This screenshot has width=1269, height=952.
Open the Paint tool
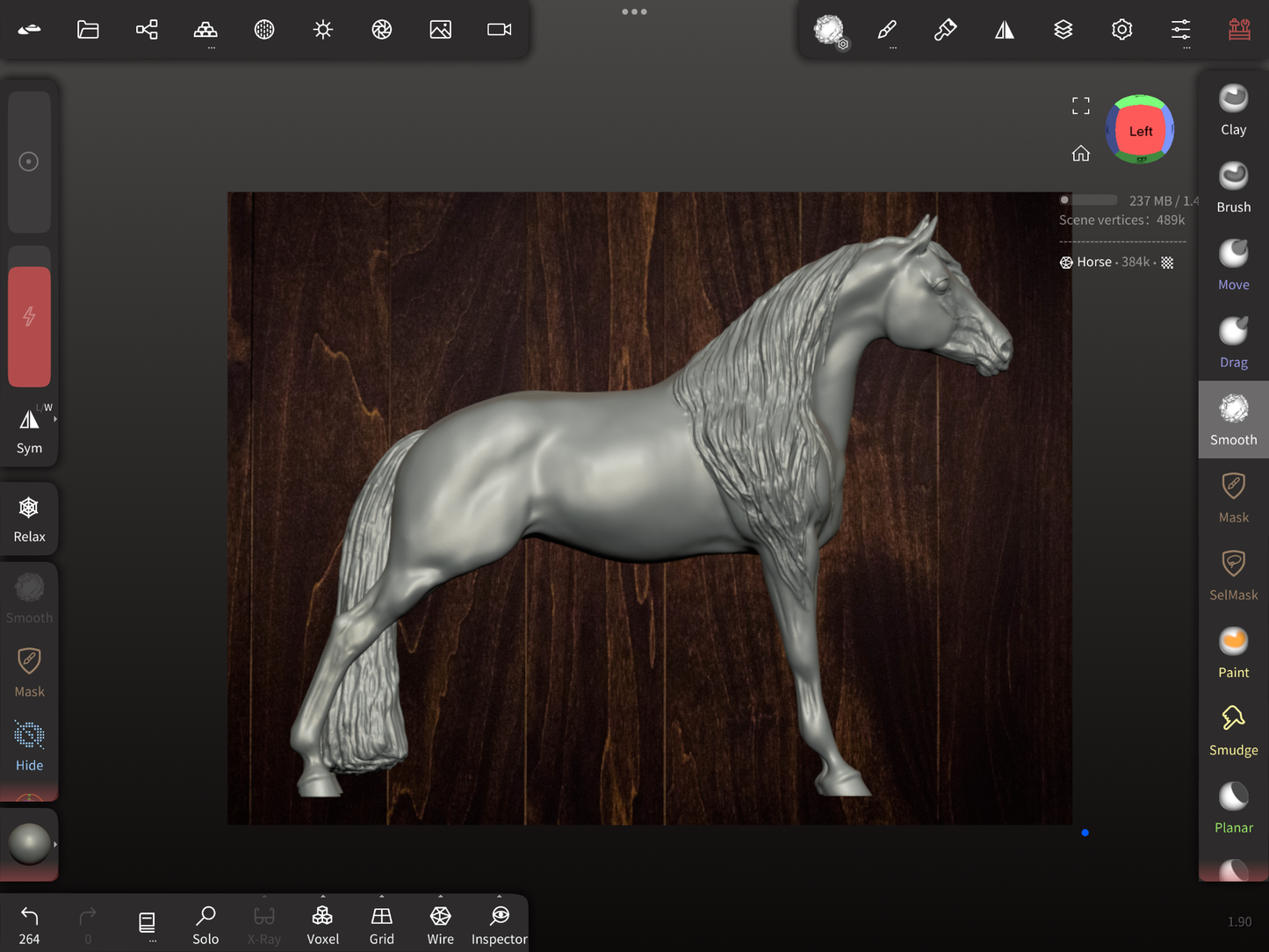(1233, 653)
